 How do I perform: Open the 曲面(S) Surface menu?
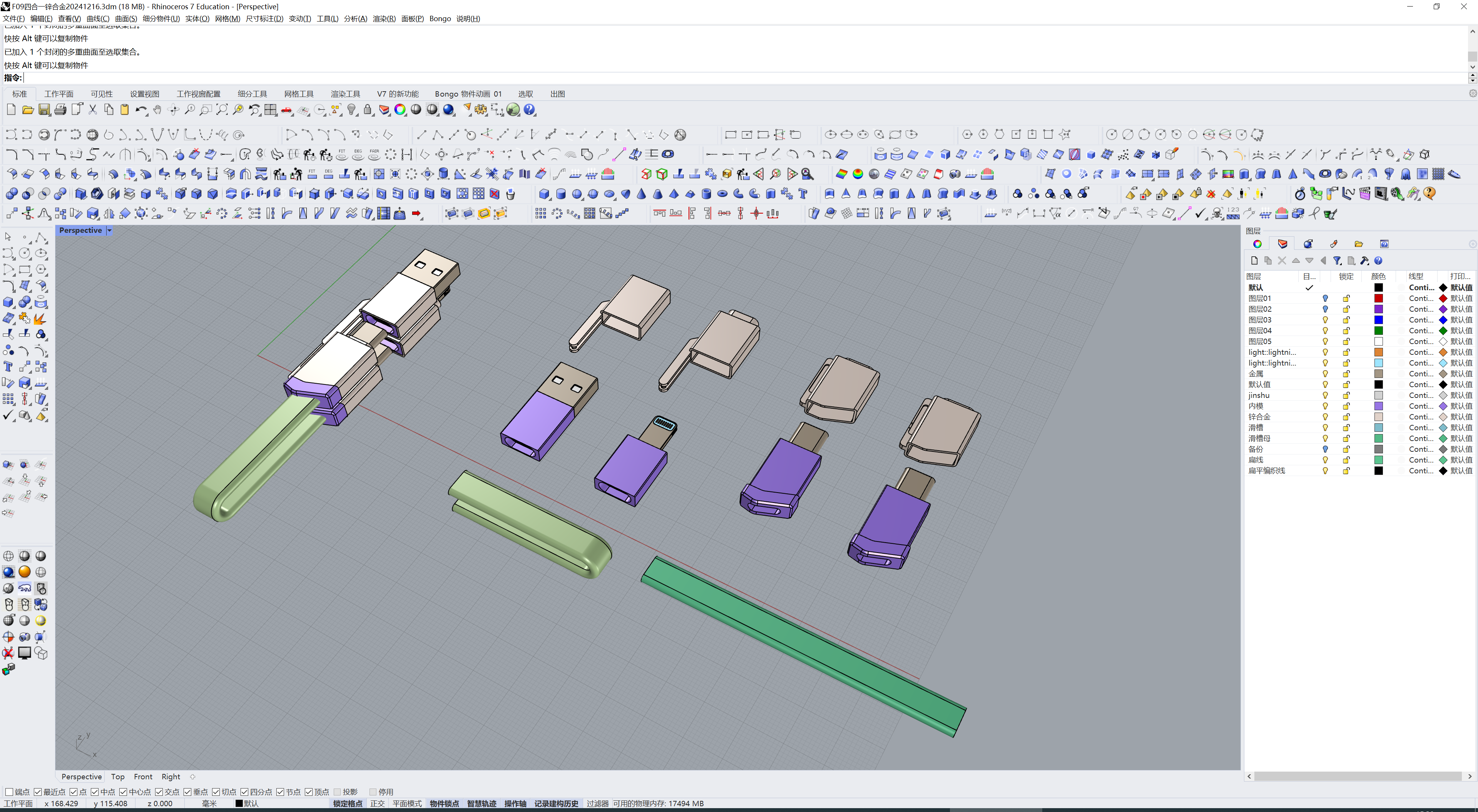[125, 18]
